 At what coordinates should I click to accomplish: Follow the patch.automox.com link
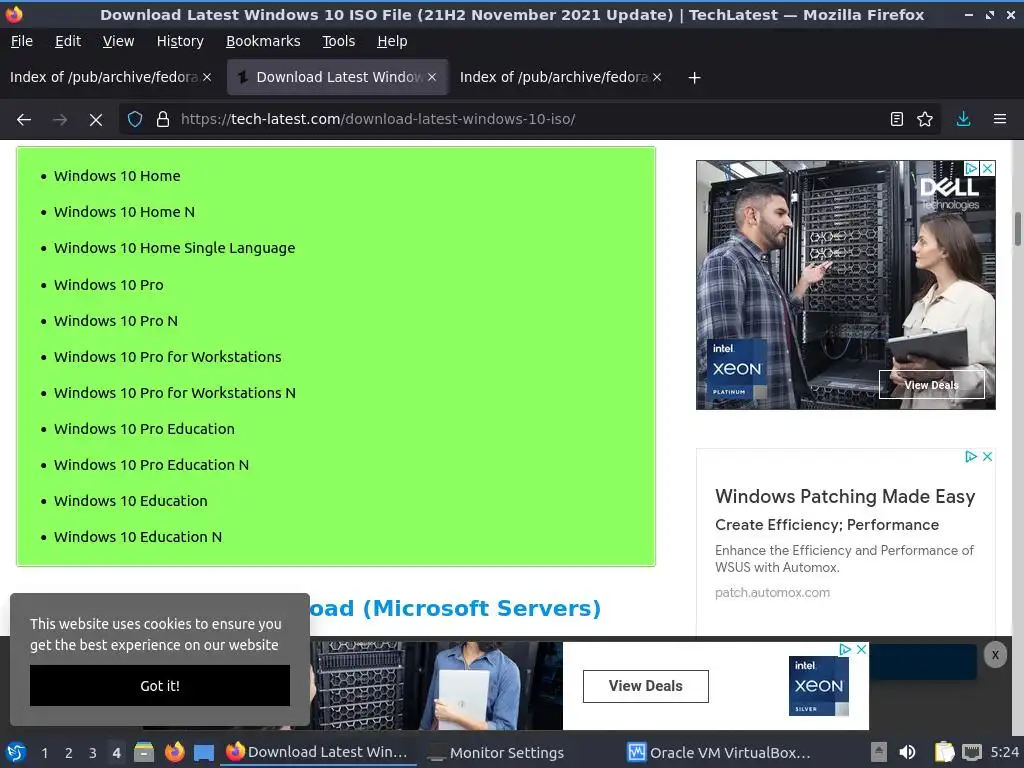point(772,593)
